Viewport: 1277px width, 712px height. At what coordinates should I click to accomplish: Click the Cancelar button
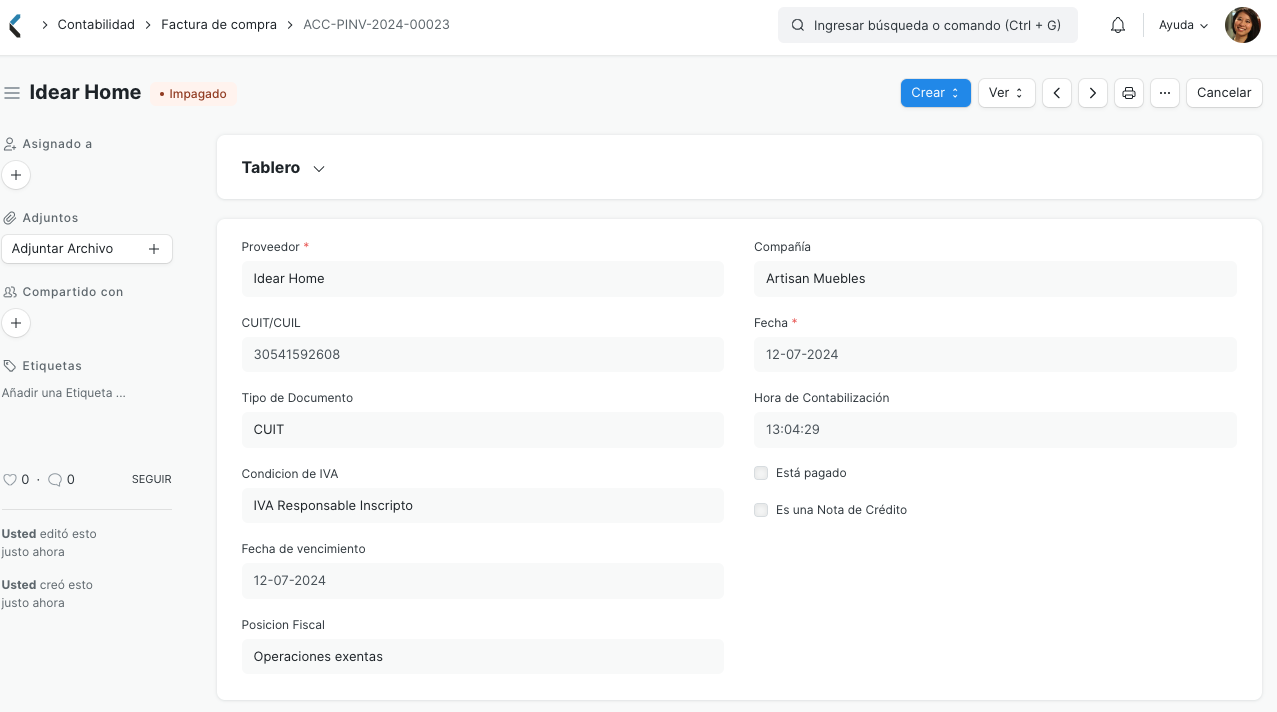pos(1224,93)
